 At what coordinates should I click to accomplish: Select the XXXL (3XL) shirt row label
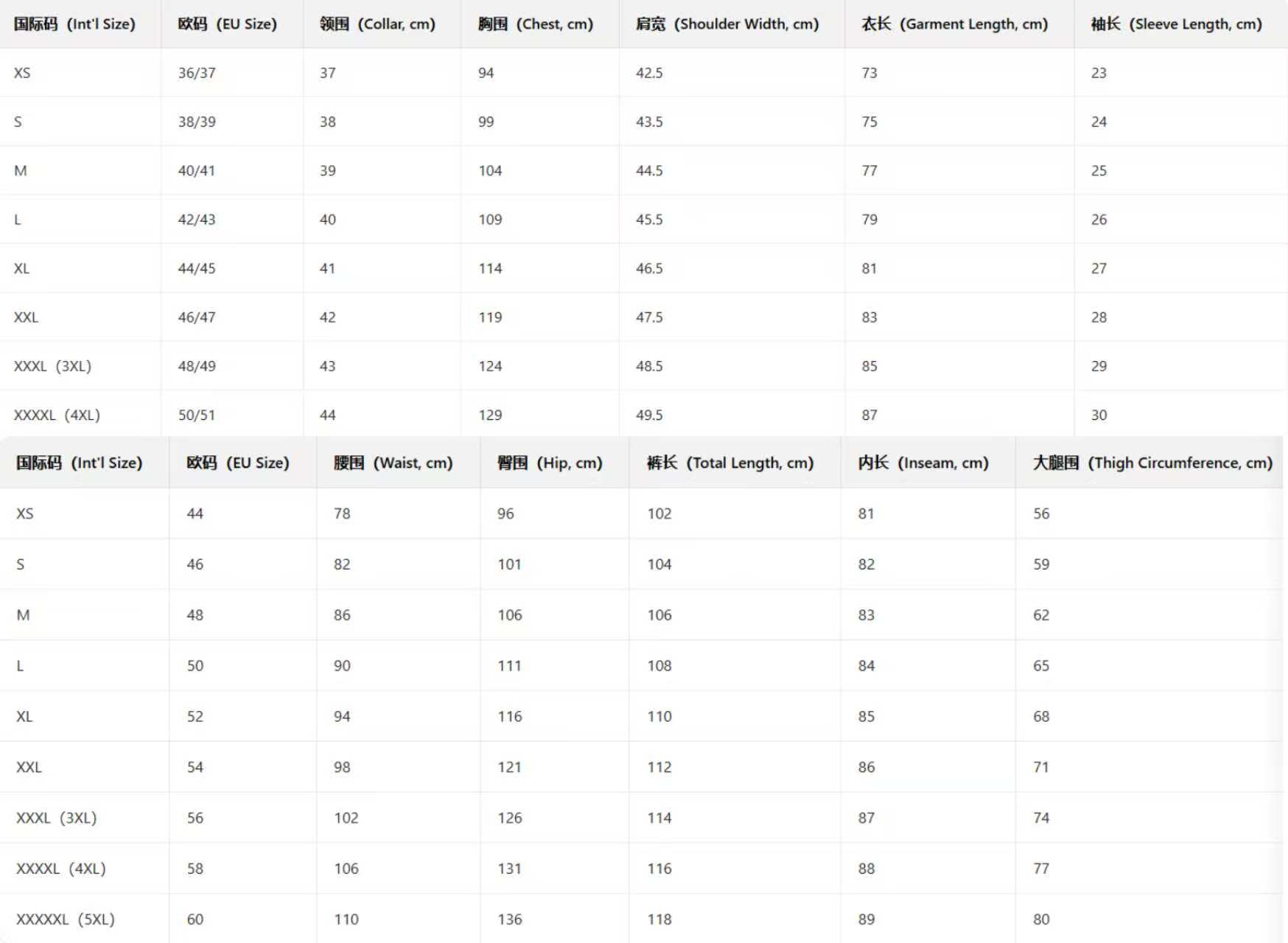tap(52, 366)
